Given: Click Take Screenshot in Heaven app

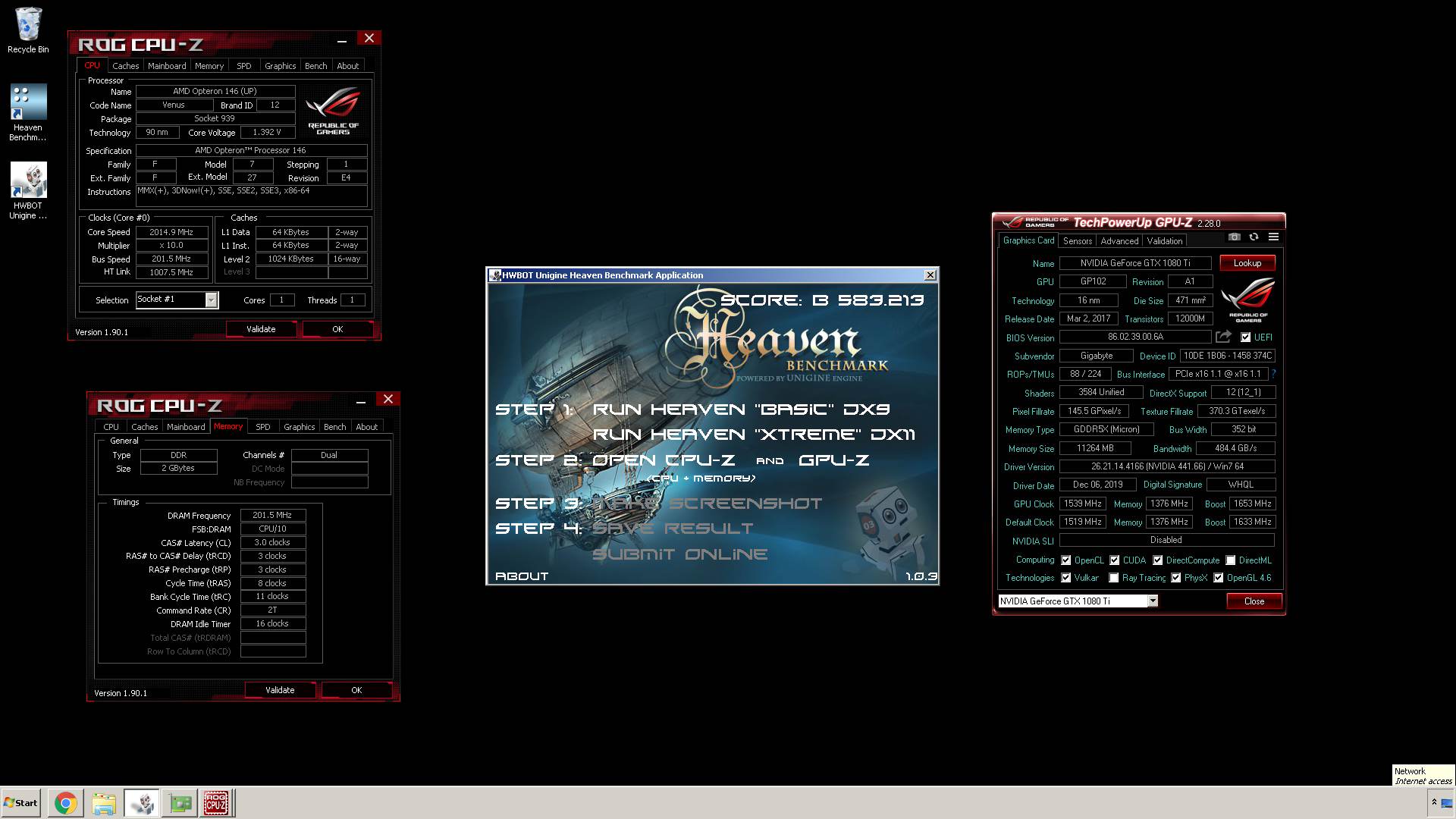Looking at the screenshot, I should tap(707, 504).
